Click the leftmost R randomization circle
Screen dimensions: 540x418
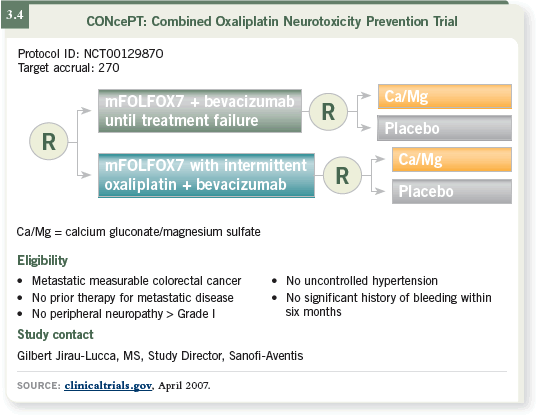pos(49,141)
